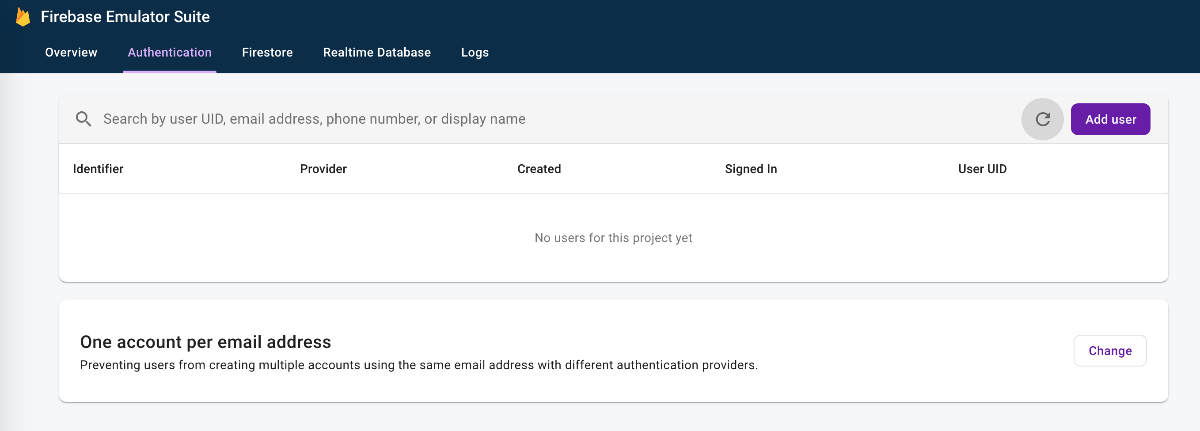Click the Signed In column header
The image size is (1200, 431).
click(751, 169)
